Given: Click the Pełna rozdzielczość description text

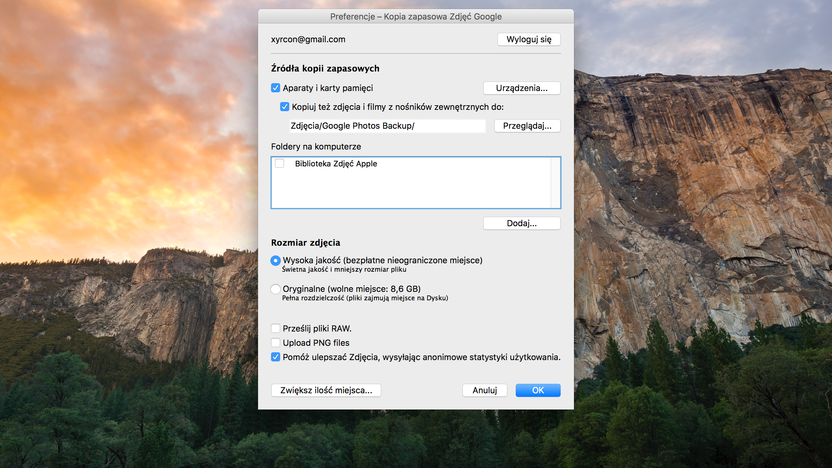Looking at the screenshot, I should 365,298.
